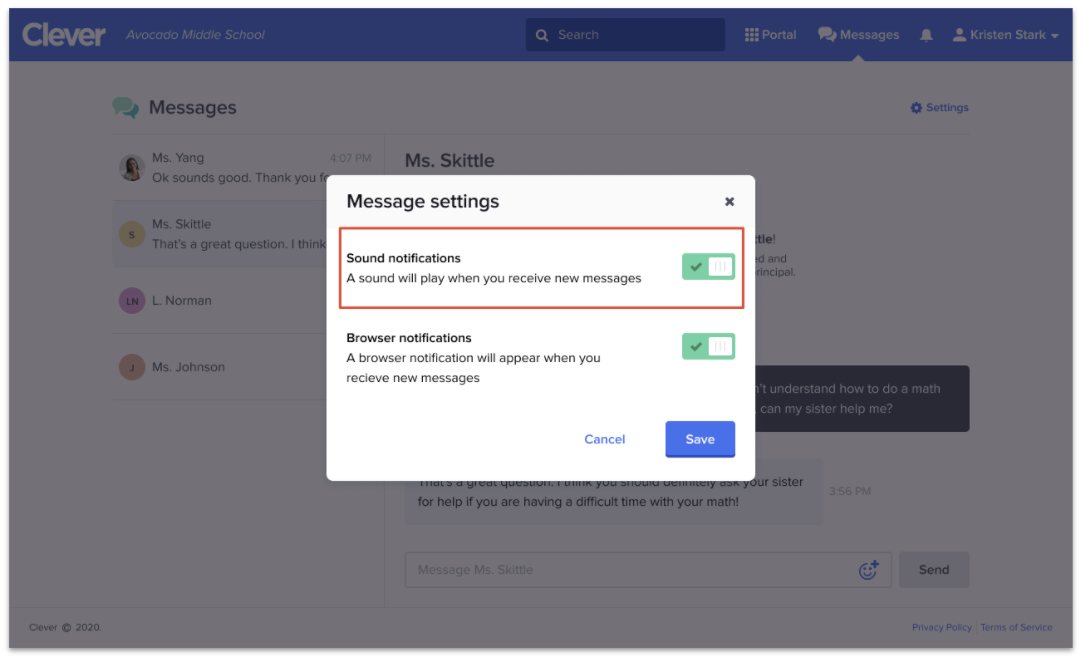Open the Portal menu item
The image size is (1082, 660).
click(770, 35)
